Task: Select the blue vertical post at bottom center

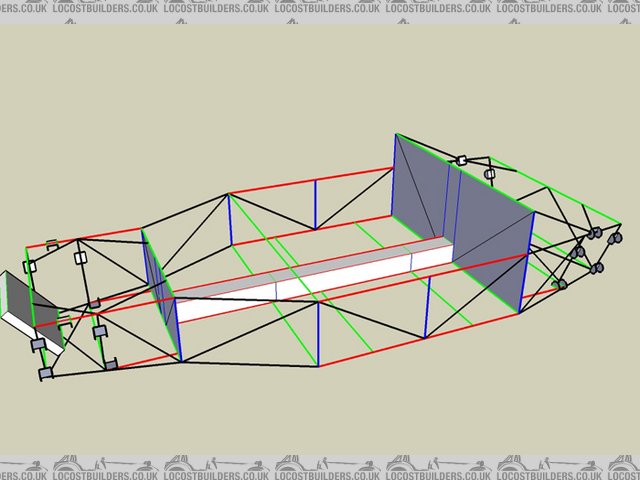Action: pyautogui.click(x=318, y=334)
